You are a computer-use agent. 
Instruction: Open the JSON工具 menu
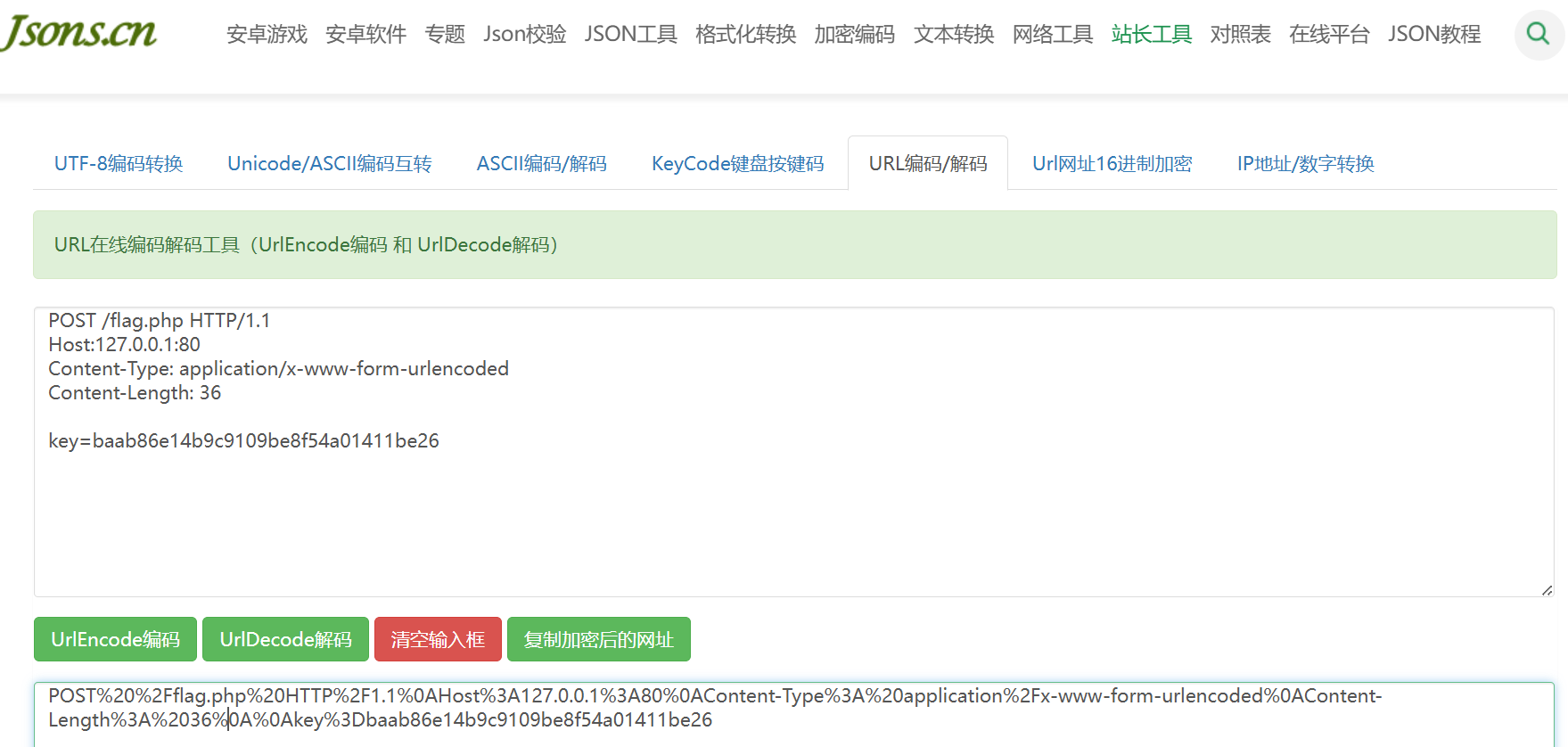[x=630, y=35]
